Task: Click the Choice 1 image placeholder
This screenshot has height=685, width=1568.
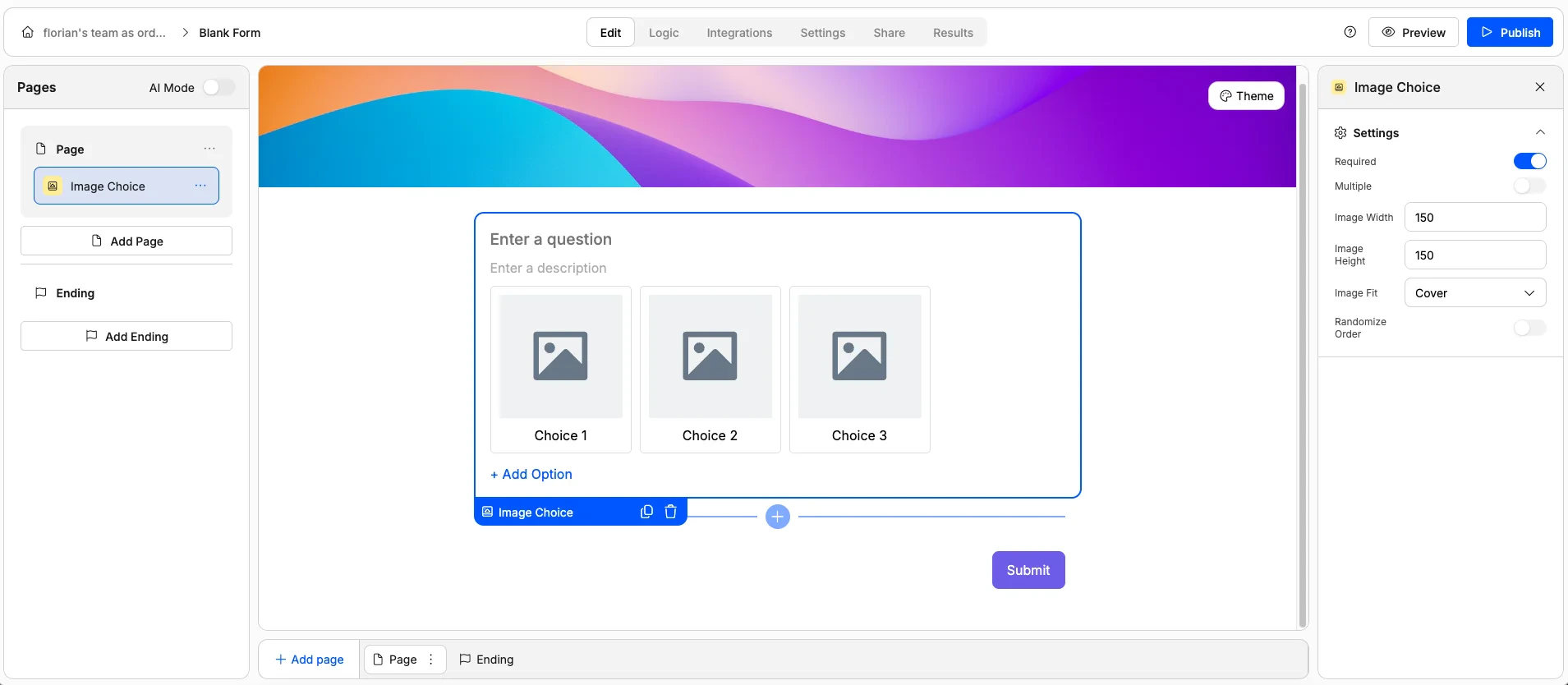Action: coord(561,356)
